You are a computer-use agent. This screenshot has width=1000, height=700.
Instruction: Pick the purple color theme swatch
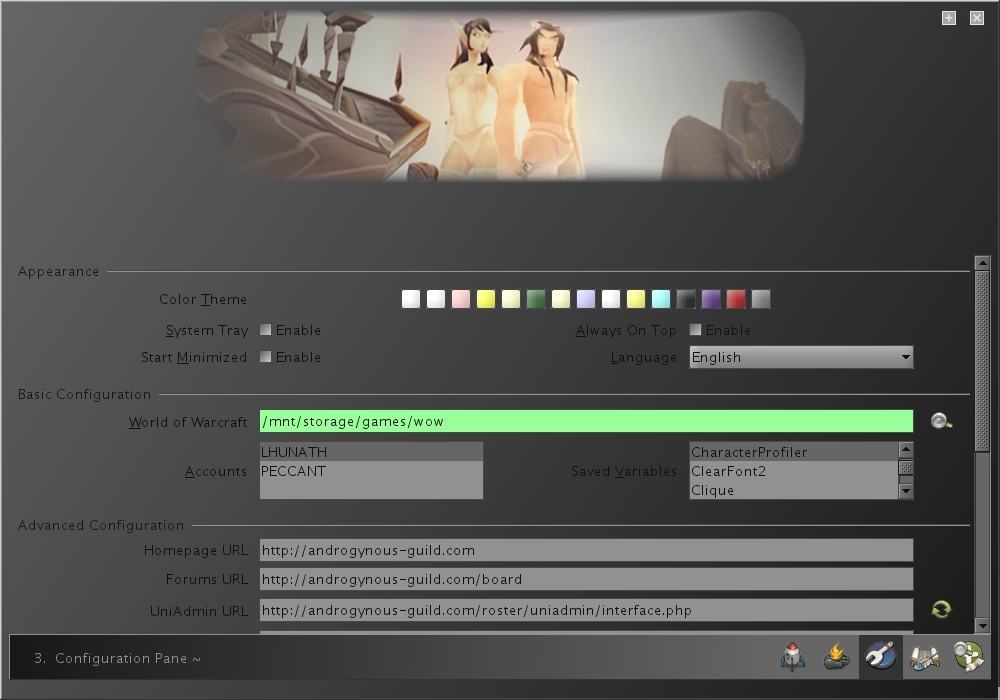tap(710, 299)
